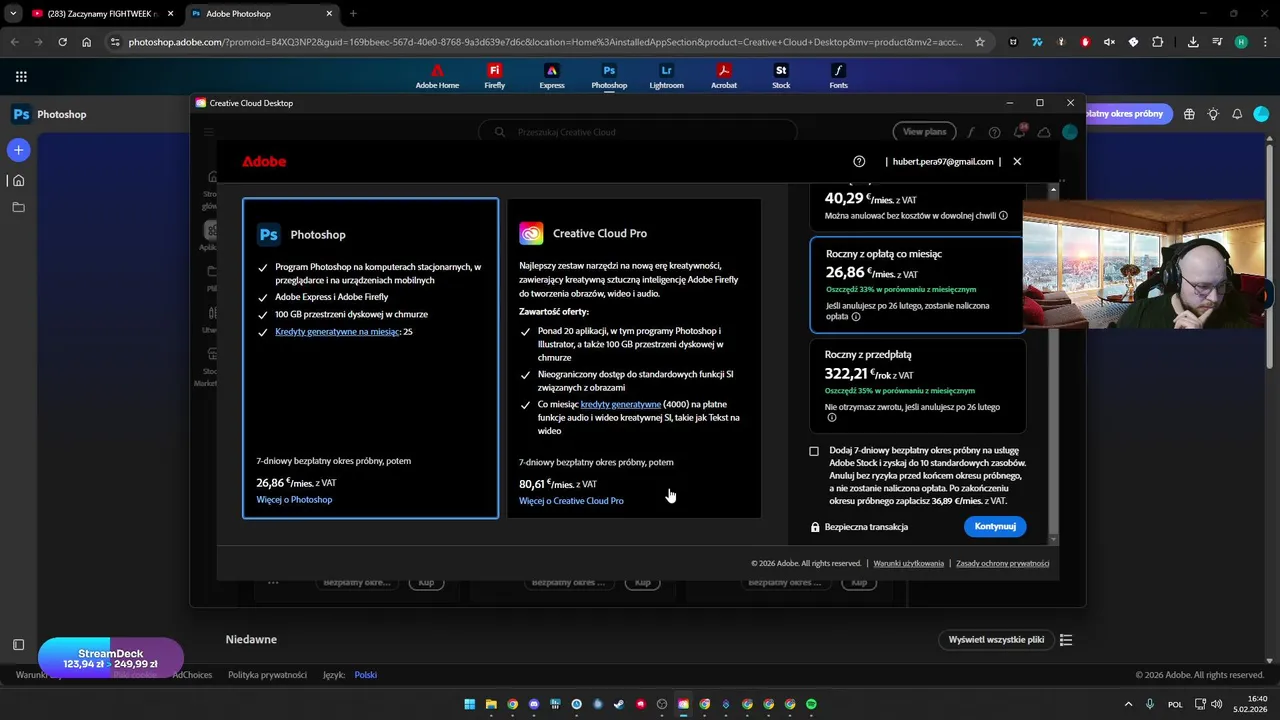Click the blue create-new plus button
The image size is (1280, 720).
tap(18, 150)
